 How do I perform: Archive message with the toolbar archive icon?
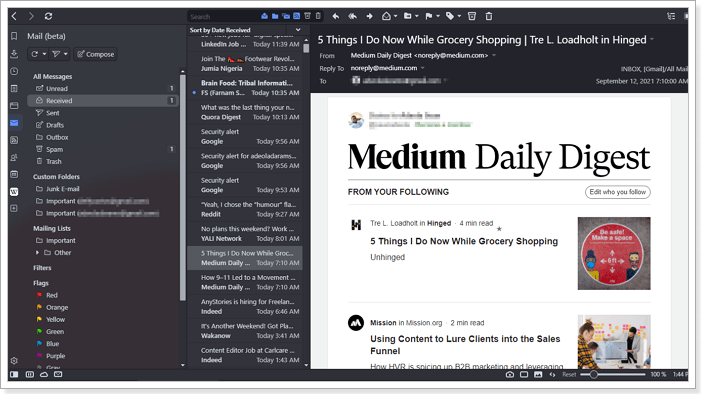pyautogui.click(x=472, y=16)
